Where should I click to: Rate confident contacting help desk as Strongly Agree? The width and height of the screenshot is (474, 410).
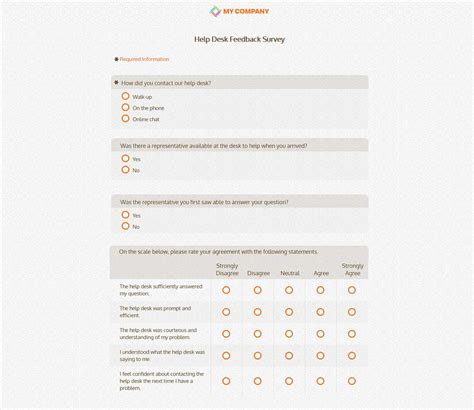pyautogui.click(x=352, y=381)
